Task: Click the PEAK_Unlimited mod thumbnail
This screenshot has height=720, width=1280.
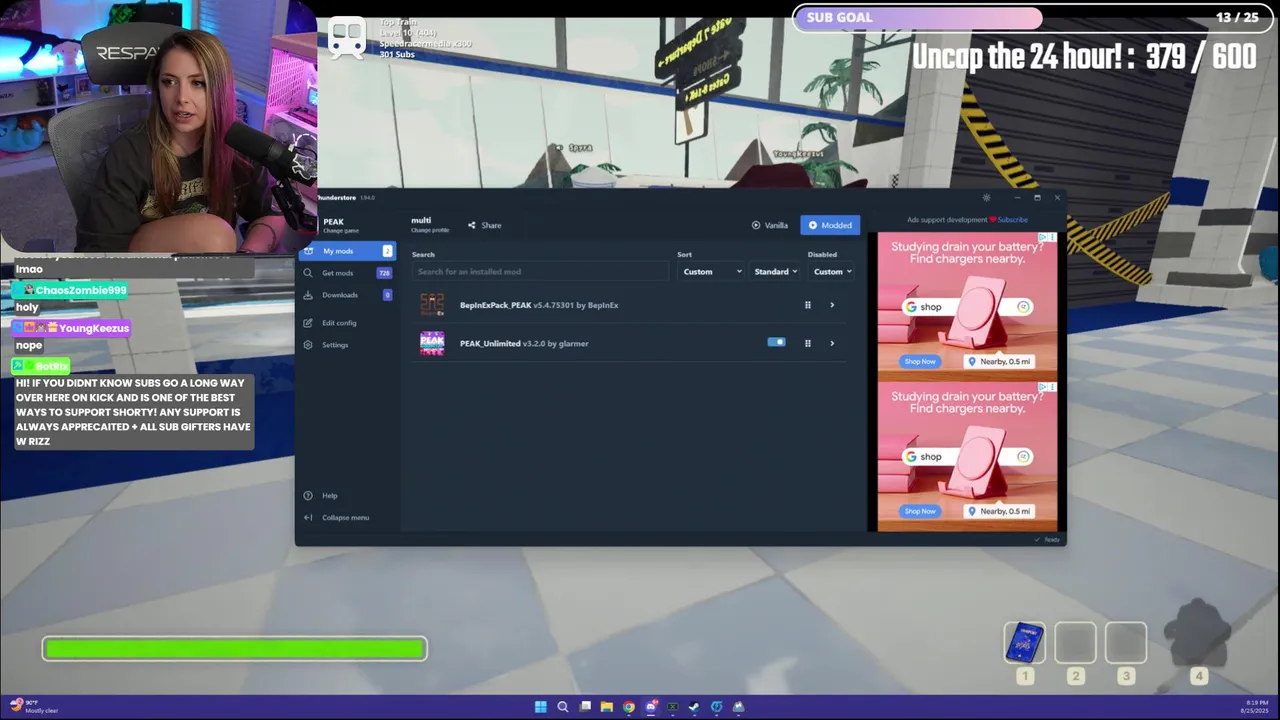Action: tap(432, 343)
